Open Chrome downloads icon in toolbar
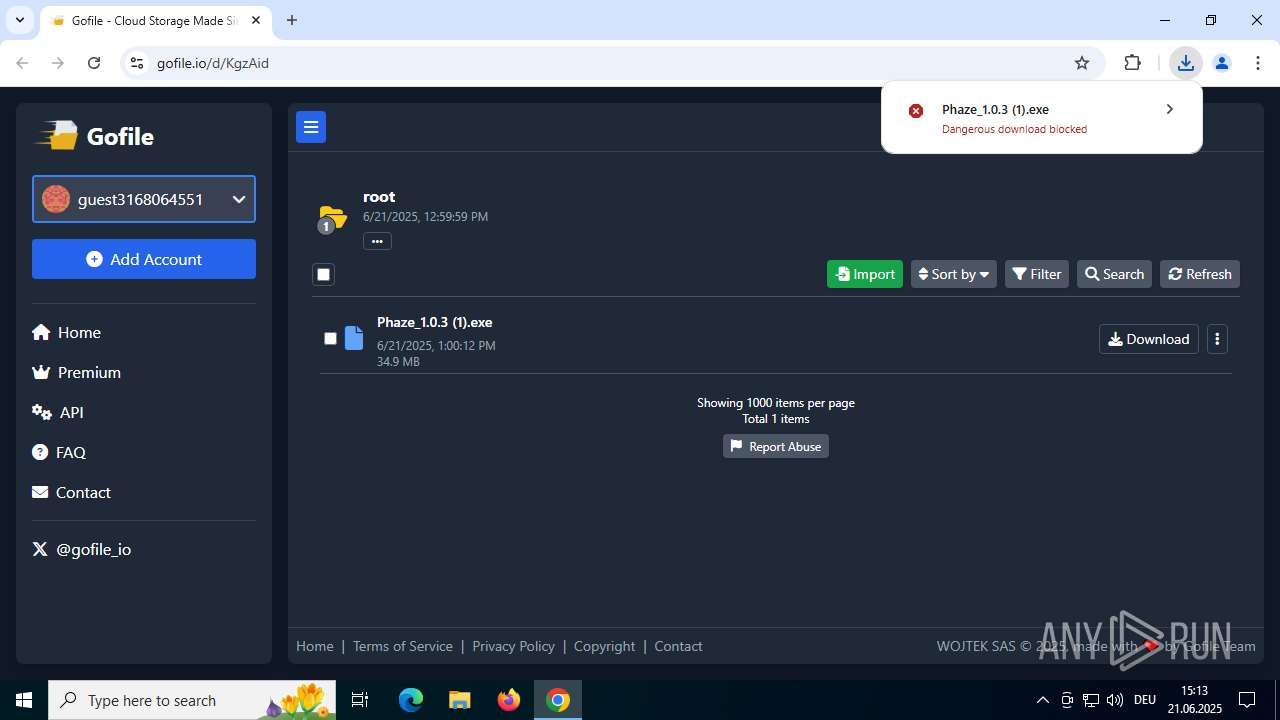This screenshot has height=720, width=1280. [x=1185, y=63]
